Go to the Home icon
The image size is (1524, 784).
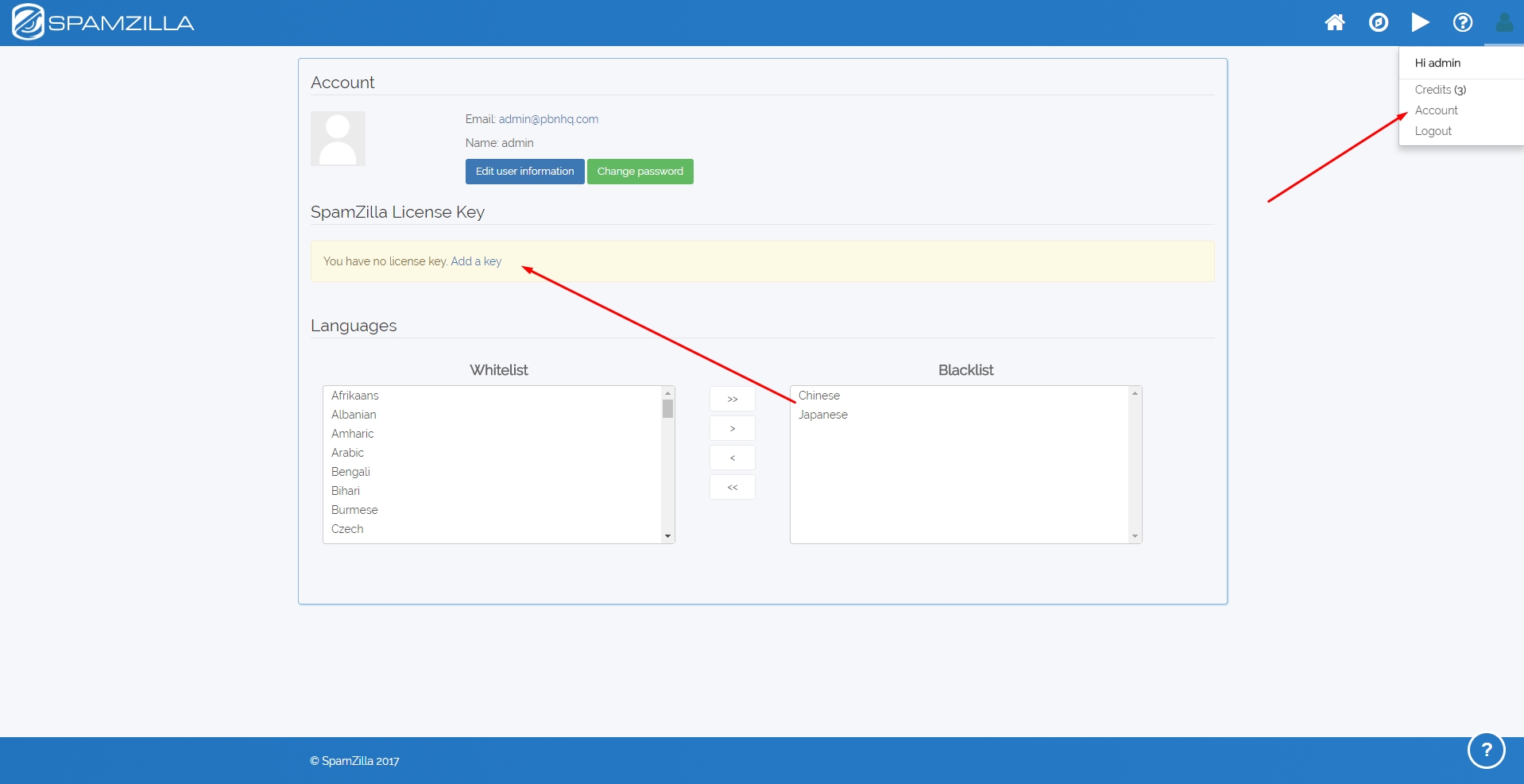[1335, 22]
